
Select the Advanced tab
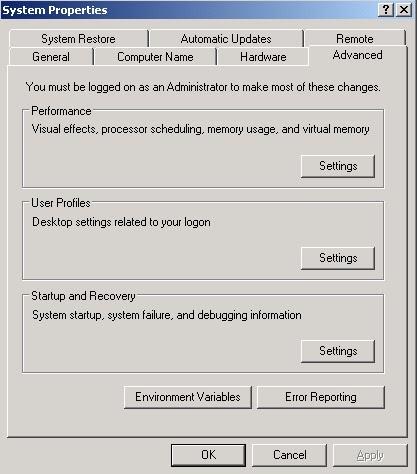click(x=357, y=55)
